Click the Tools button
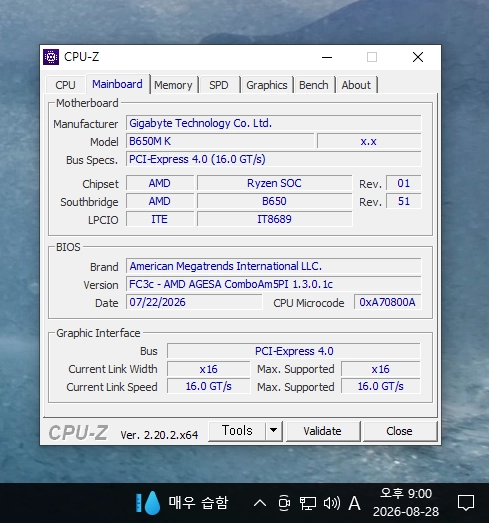Screen dimensions: 489x523 click(237, 431)
